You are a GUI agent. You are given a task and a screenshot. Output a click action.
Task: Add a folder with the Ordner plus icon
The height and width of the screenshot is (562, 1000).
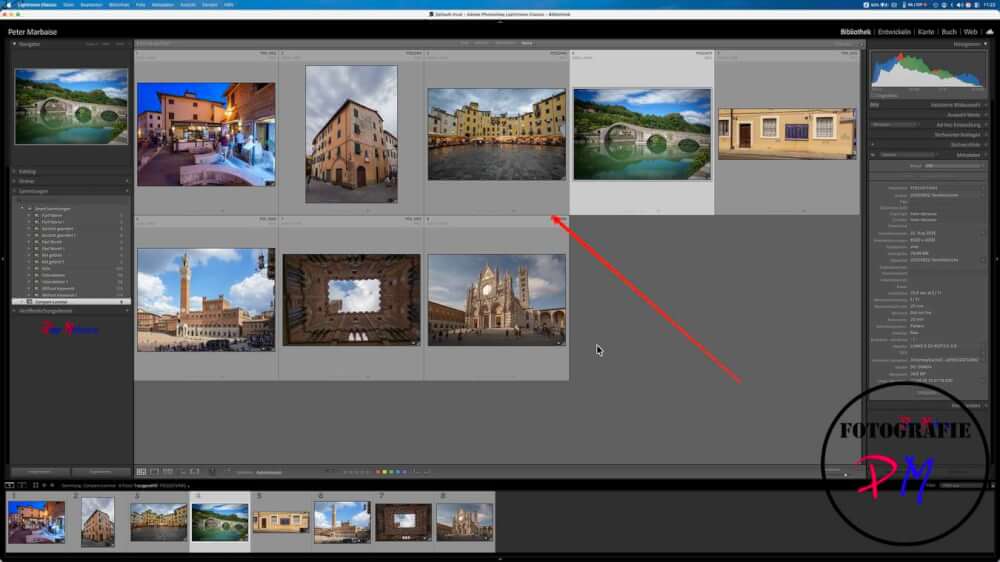pyautogui.click(x=126, y=181)
